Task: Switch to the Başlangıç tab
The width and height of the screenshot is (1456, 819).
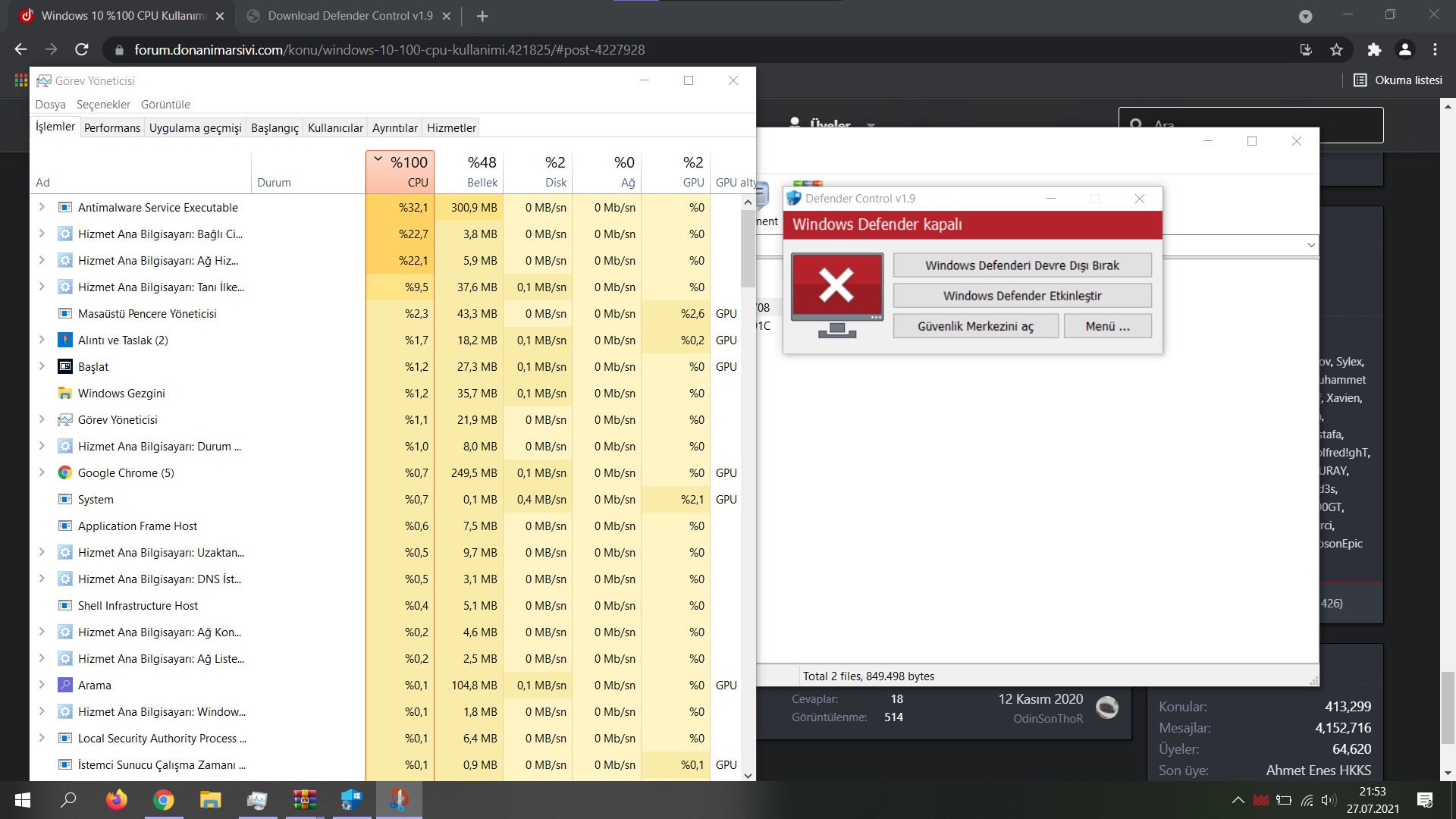Action: (x=275, y=127)
